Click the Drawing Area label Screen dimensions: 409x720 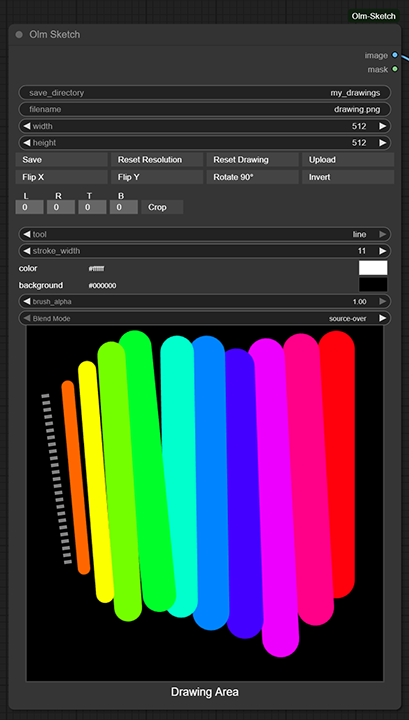205,692
